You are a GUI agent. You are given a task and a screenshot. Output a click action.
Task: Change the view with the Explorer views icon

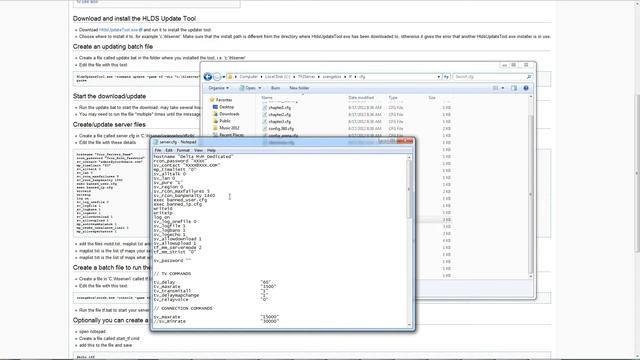pyautogui.click(x=495, y=88)
